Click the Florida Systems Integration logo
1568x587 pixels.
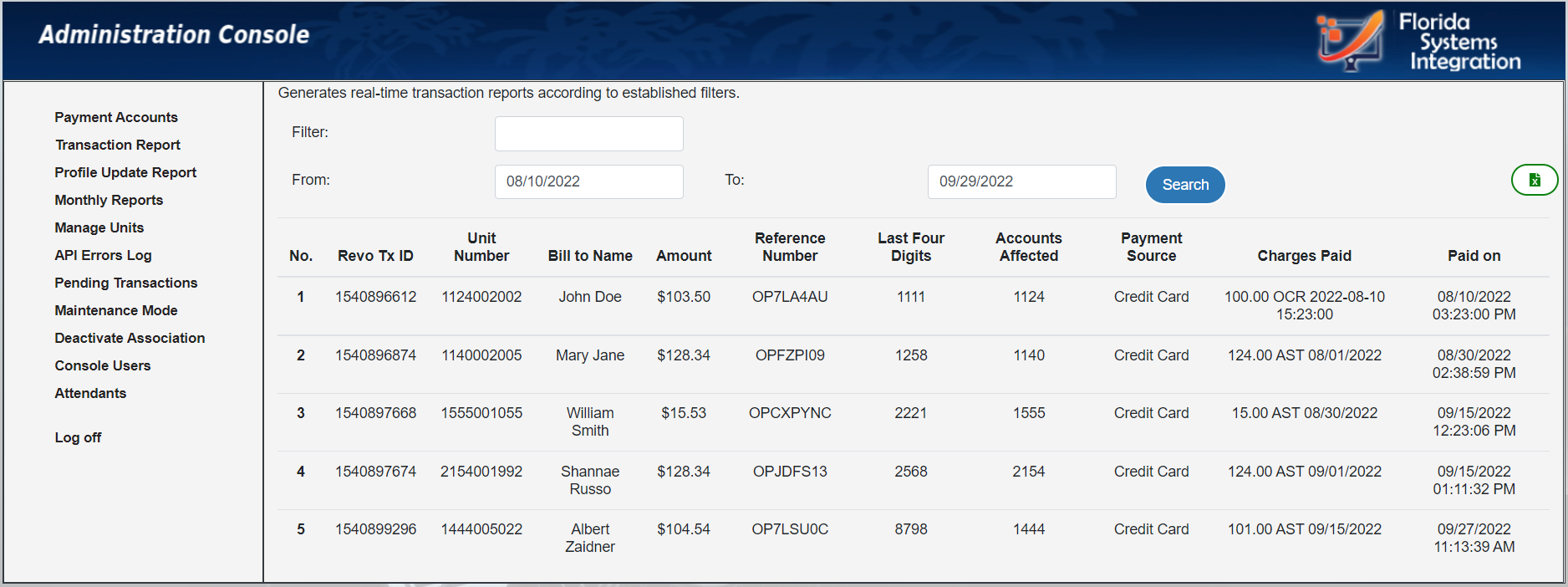point(1418,41)
